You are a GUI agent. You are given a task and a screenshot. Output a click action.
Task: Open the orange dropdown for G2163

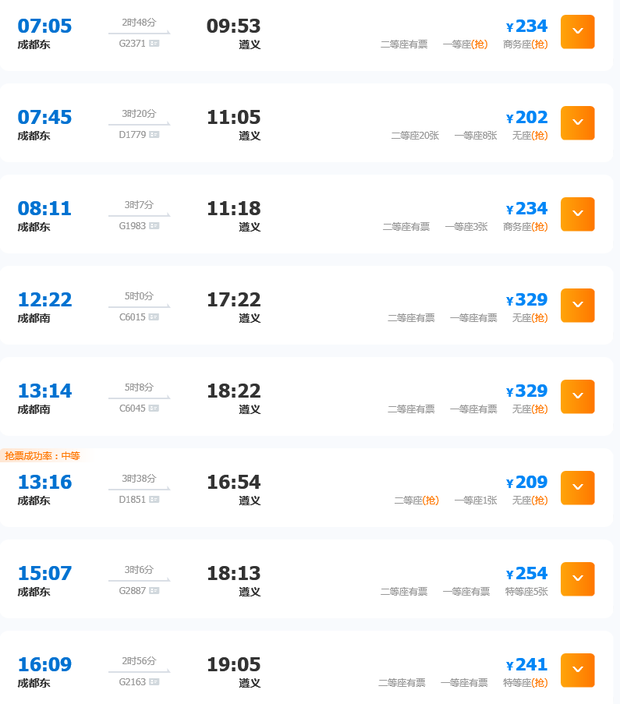coord(577,670)
